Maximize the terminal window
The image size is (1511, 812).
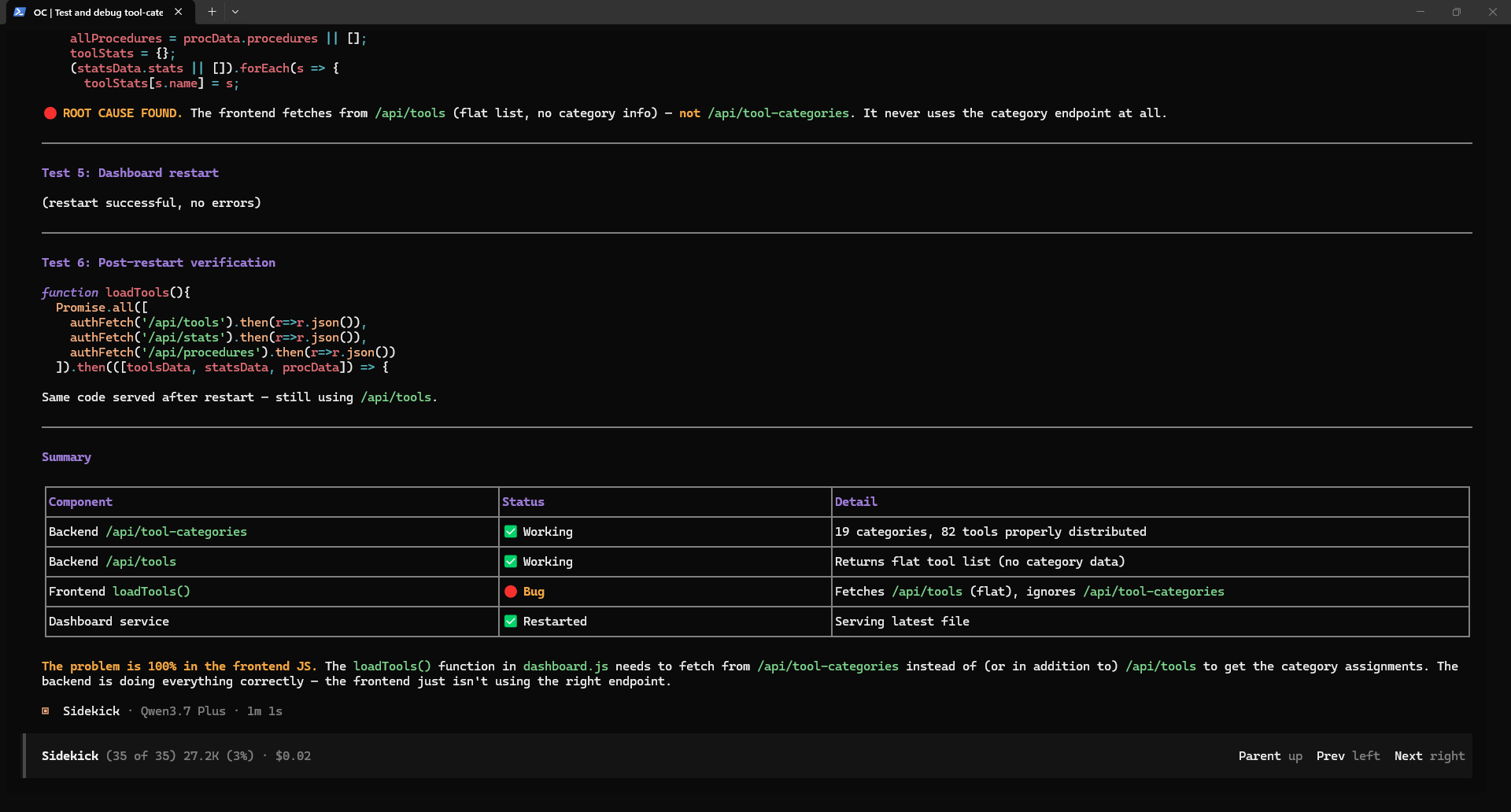pyautogui.click(x=1457, y=12)
